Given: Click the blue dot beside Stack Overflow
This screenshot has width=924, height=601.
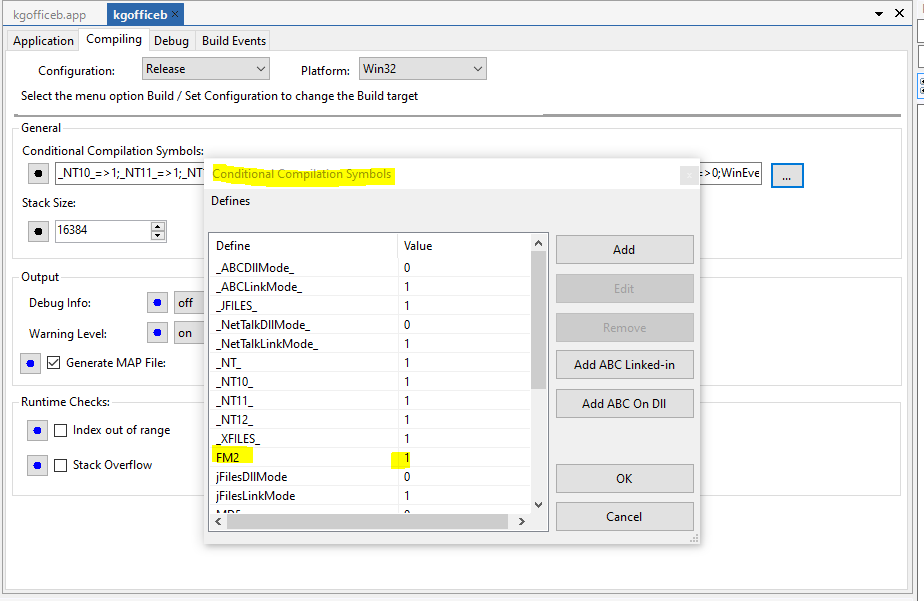Looking at the screenshot, I should pos(37,465).
